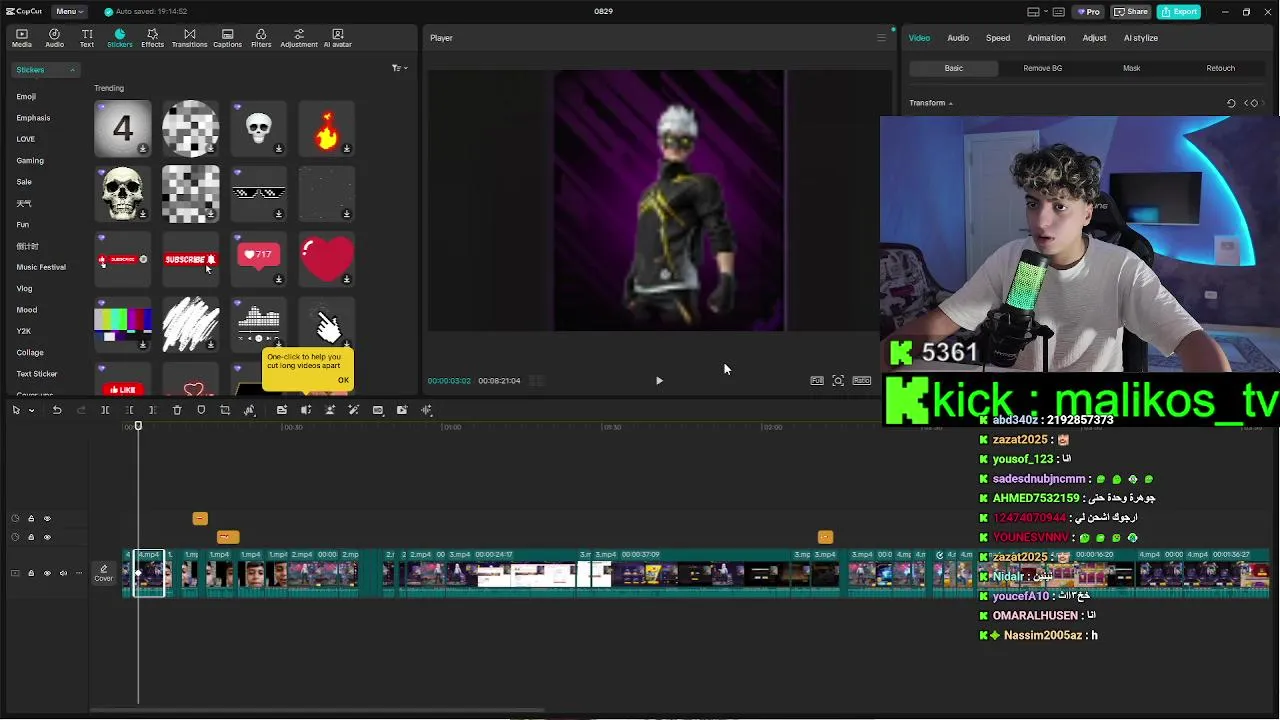Click the magic wand enhance icon
Image resolution: width=1280 pixels, height=720 pixels.
(353, 410)
